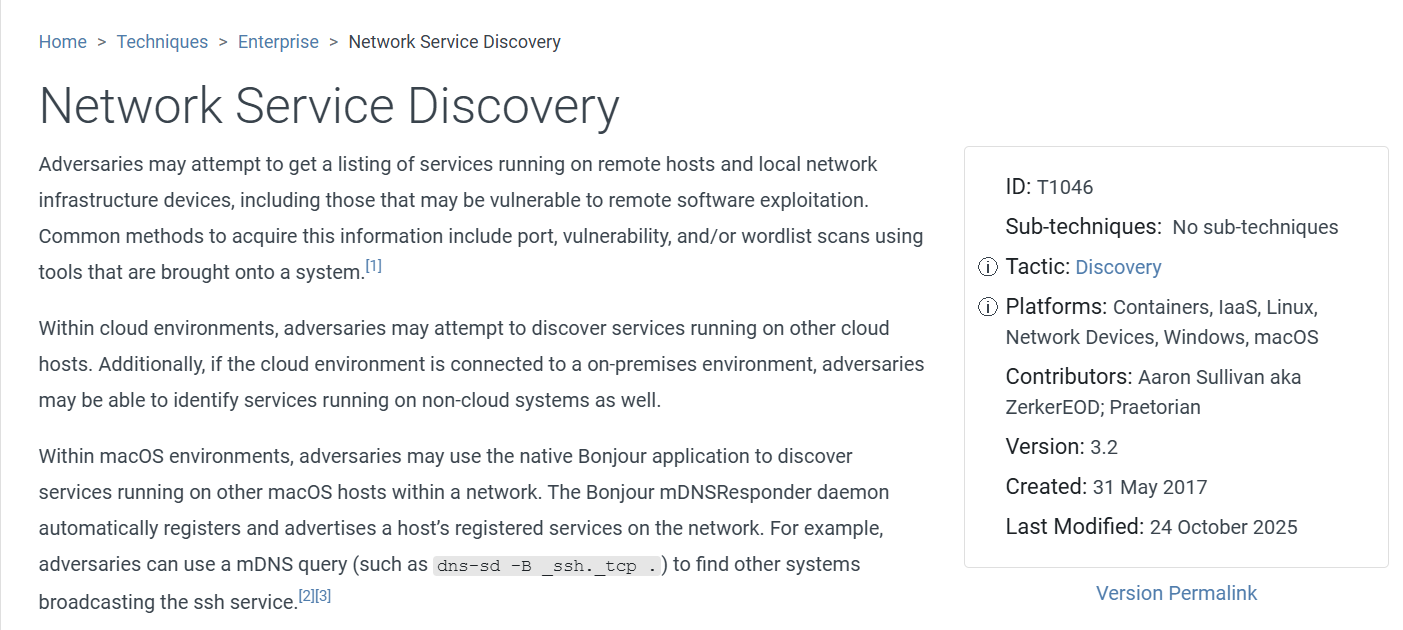Click the 'Network Service Discovery' breadcrumb text
The height and width of the screenshot is (630, 1403).
pyautogui.click(x=454, y=42)
